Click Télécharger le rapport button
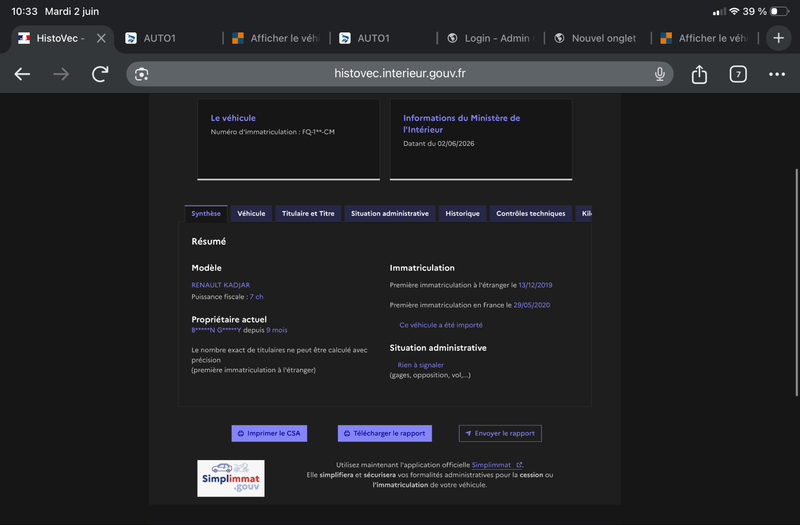The image size is (800, 525). coord(385,434)
